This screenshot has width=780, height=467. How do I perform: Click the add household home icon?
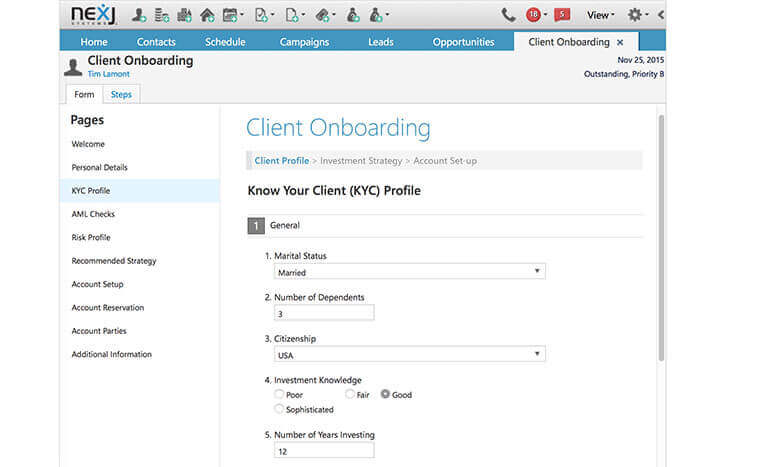click(207, 15)
